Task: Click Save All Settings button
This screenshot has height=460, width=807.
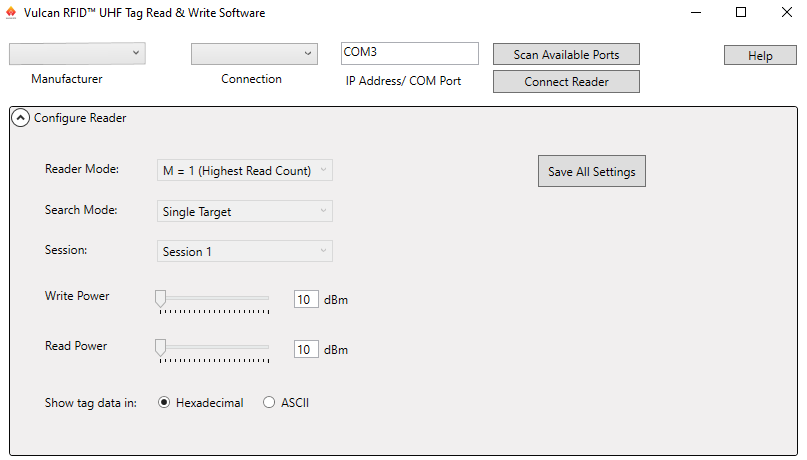Action: (x=591, y=172)
